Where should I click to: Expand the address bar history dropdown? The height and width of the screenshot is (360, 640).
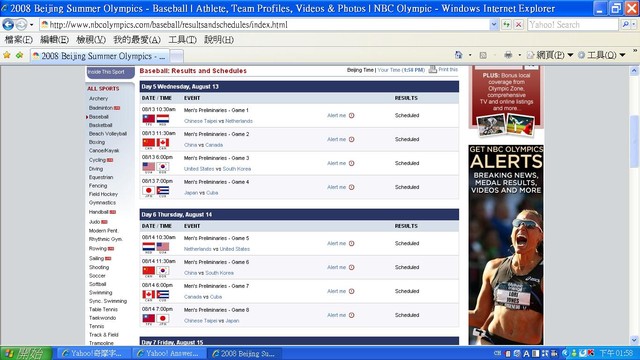[493, 25]
